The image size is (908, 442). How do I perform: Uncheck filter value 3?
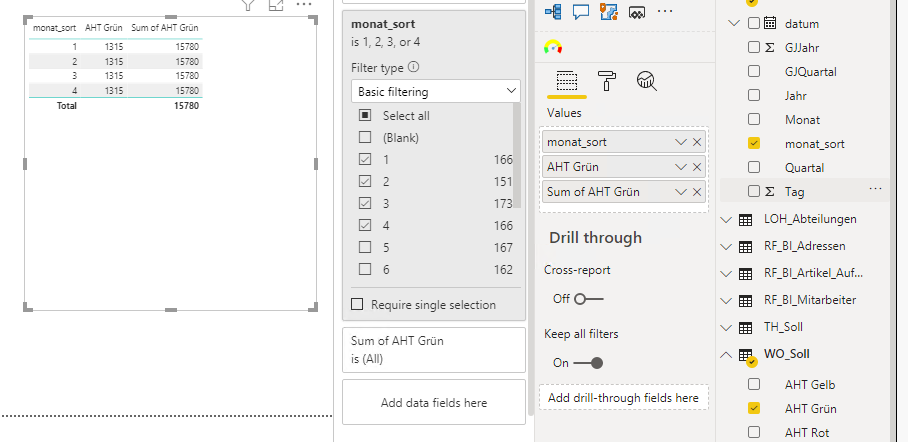tap(365, 203)
